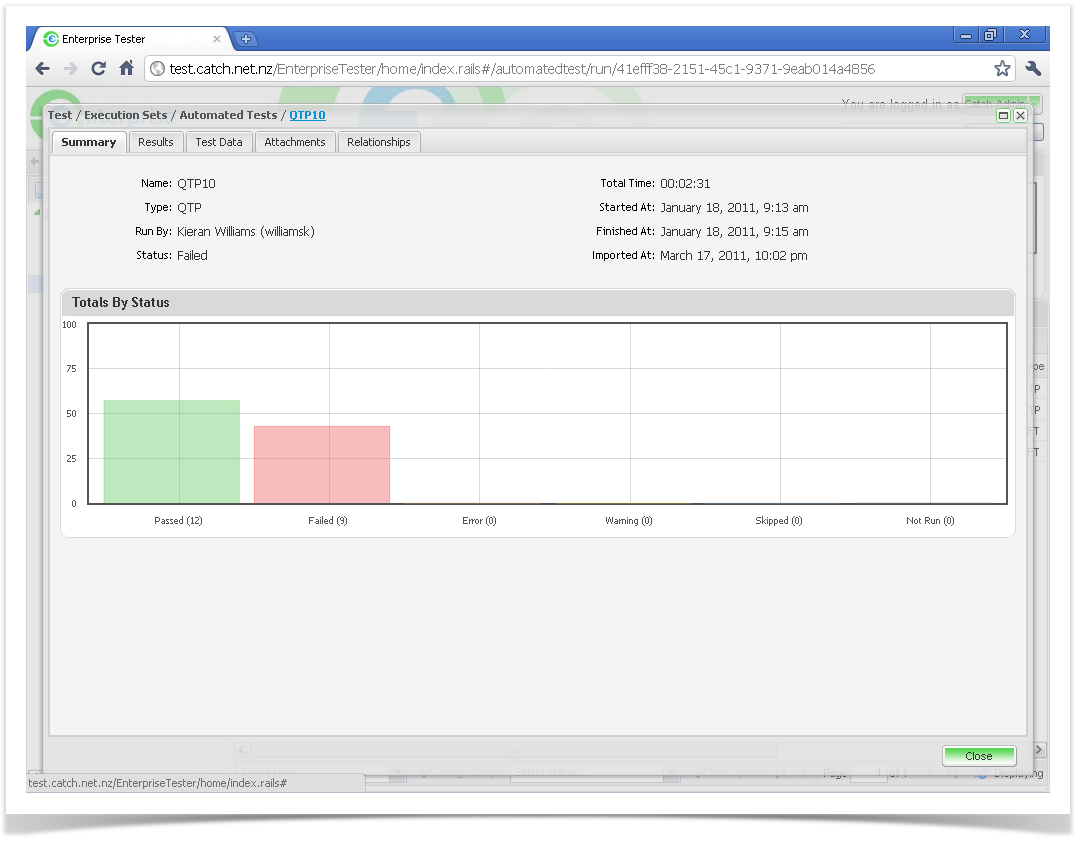1084x843 pixels.
Task: Click the browser forward arrow
Action: (70, 69)
